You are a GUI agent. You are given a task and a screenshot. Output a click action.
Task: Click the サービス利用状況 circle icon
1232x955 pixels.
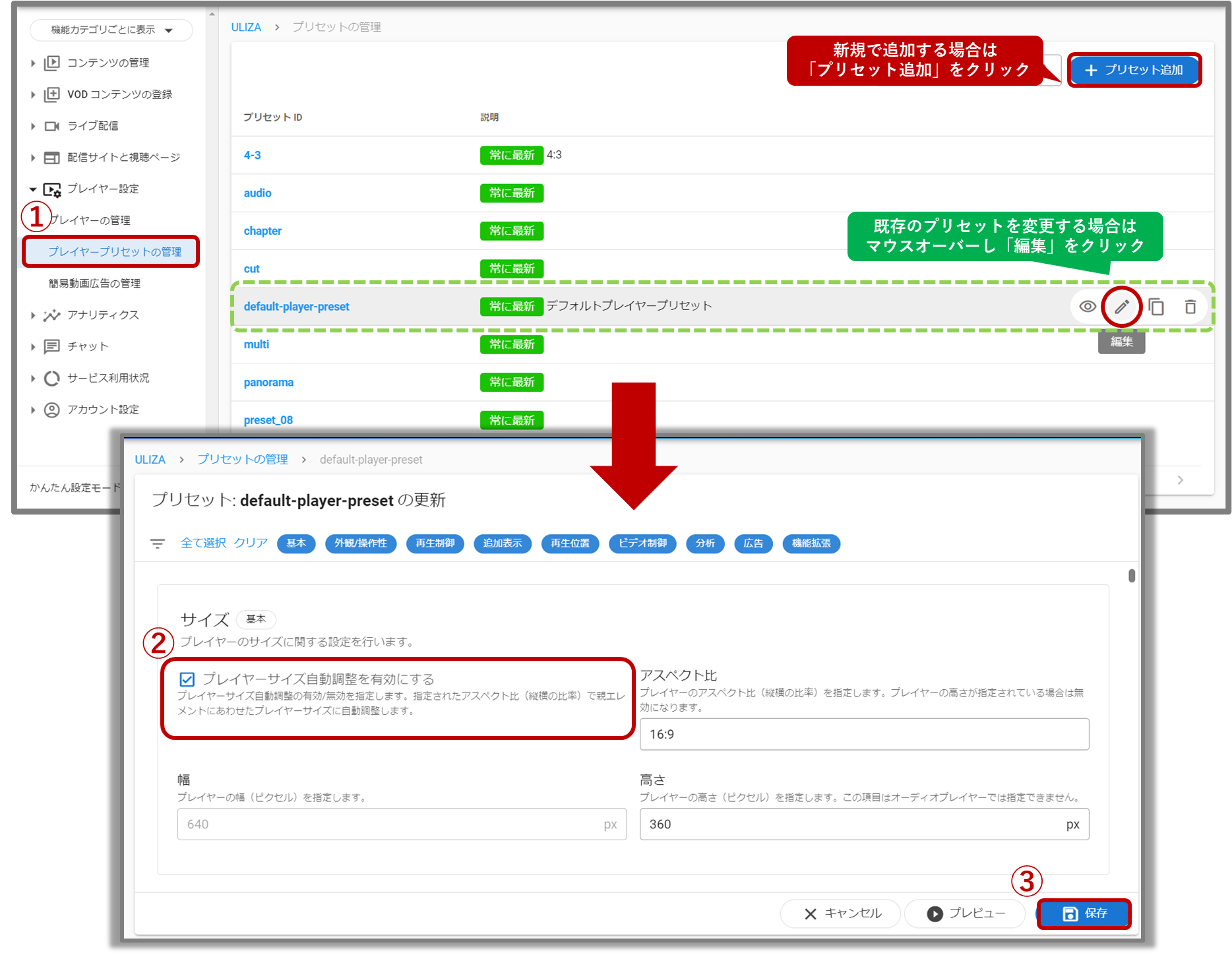pyautogui.click(x=52, y=379)
